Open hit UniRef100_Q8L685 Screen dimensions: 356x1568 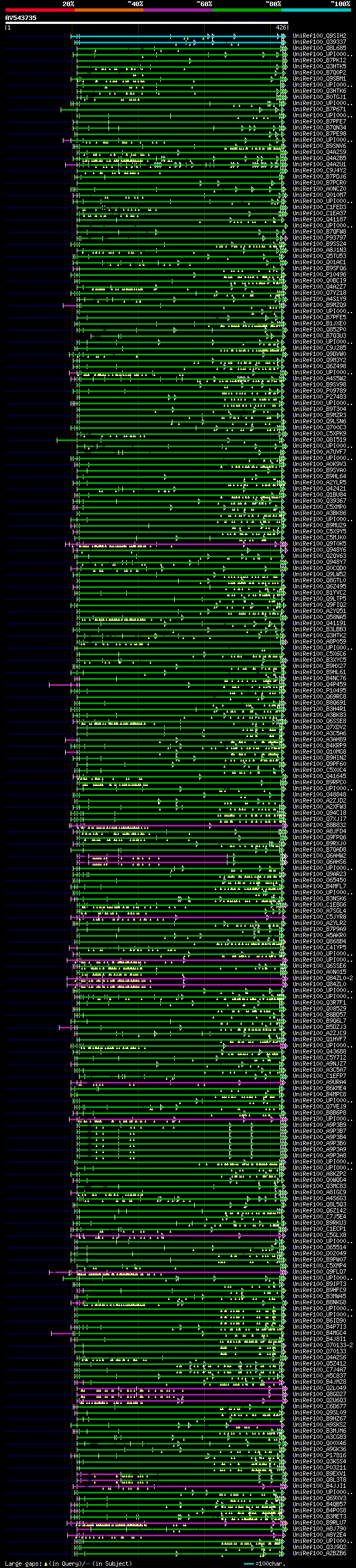319,48
